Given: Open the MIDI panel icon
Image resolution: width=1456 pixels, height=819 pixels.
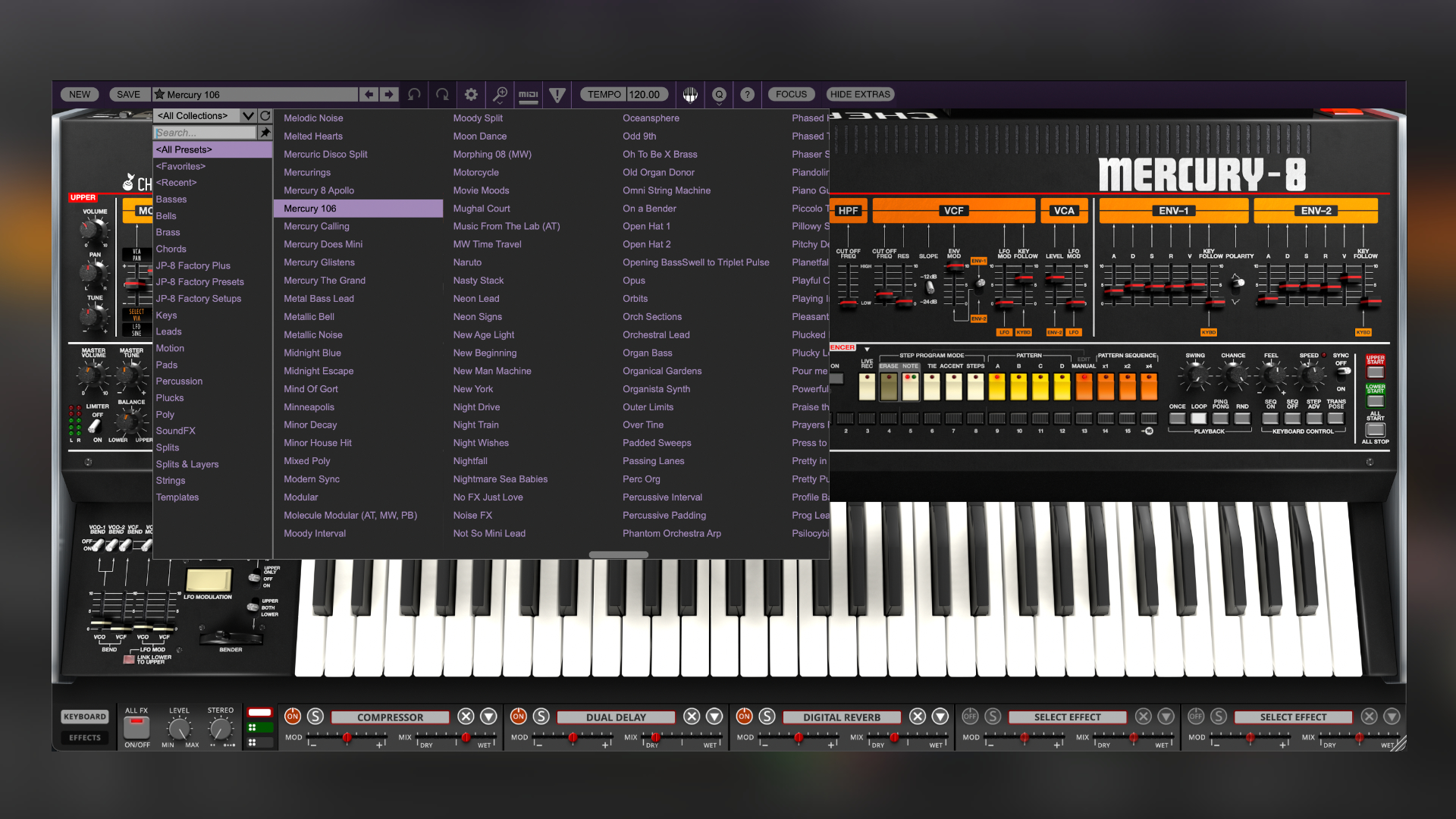Looking at the screenshot, I should click(528, 94).
